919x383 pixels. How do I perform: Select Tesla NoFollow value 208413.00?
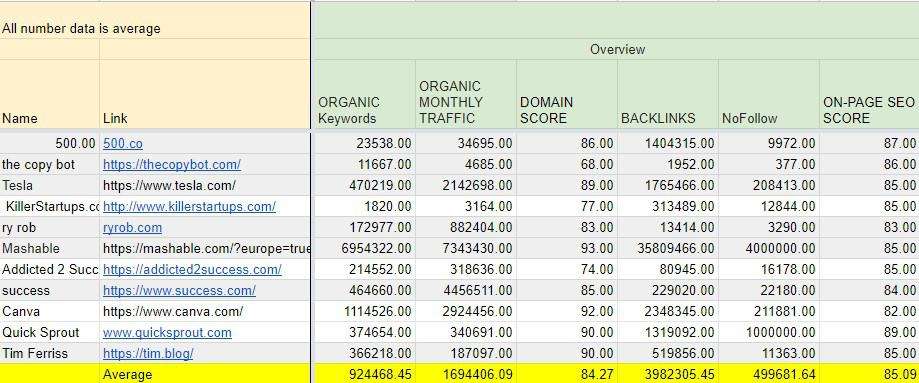769,185
